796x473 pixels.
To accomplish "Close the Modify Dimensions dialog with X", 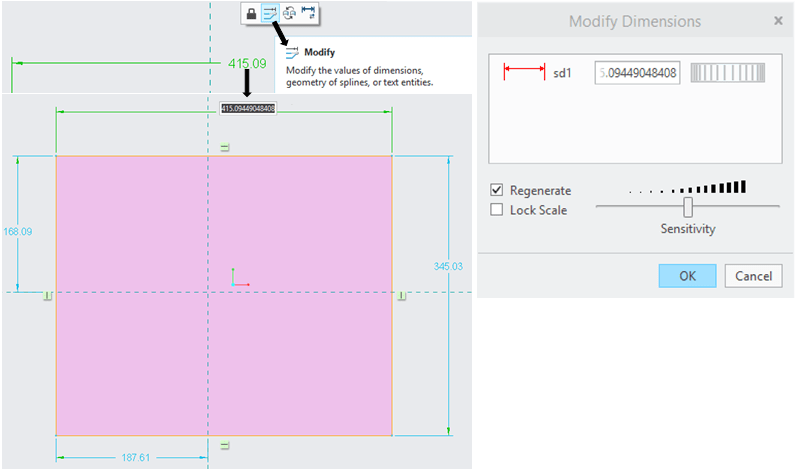I will 778,20.
